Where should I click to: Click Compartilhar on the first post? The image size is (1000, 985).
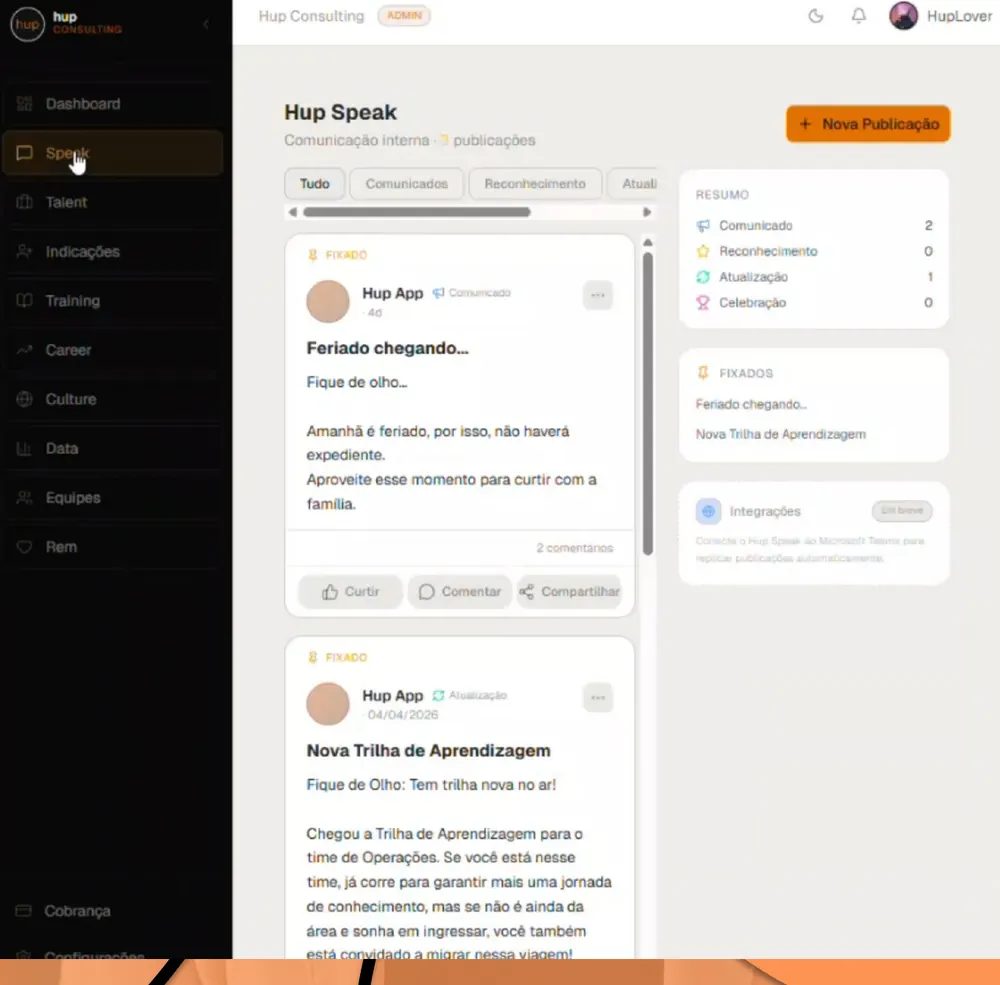click(x=570, y=592)
